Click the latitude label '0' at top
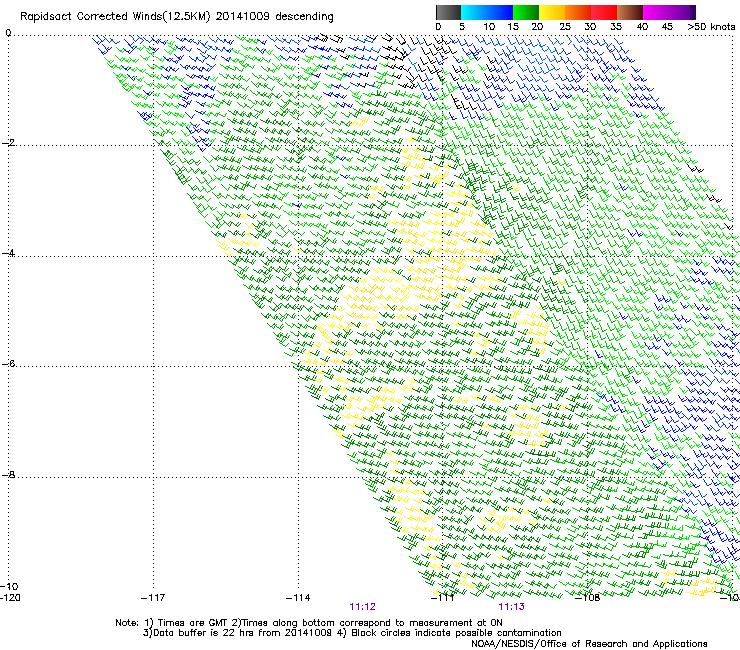740x650 pixels. (x=8, y=33)
